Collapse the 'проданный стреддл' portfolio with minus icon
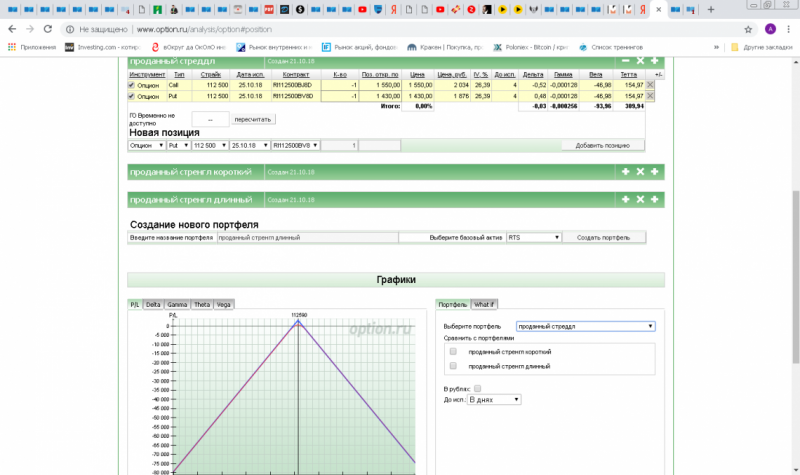The height and width of the screenshot is (475, 800). (626, 61)
